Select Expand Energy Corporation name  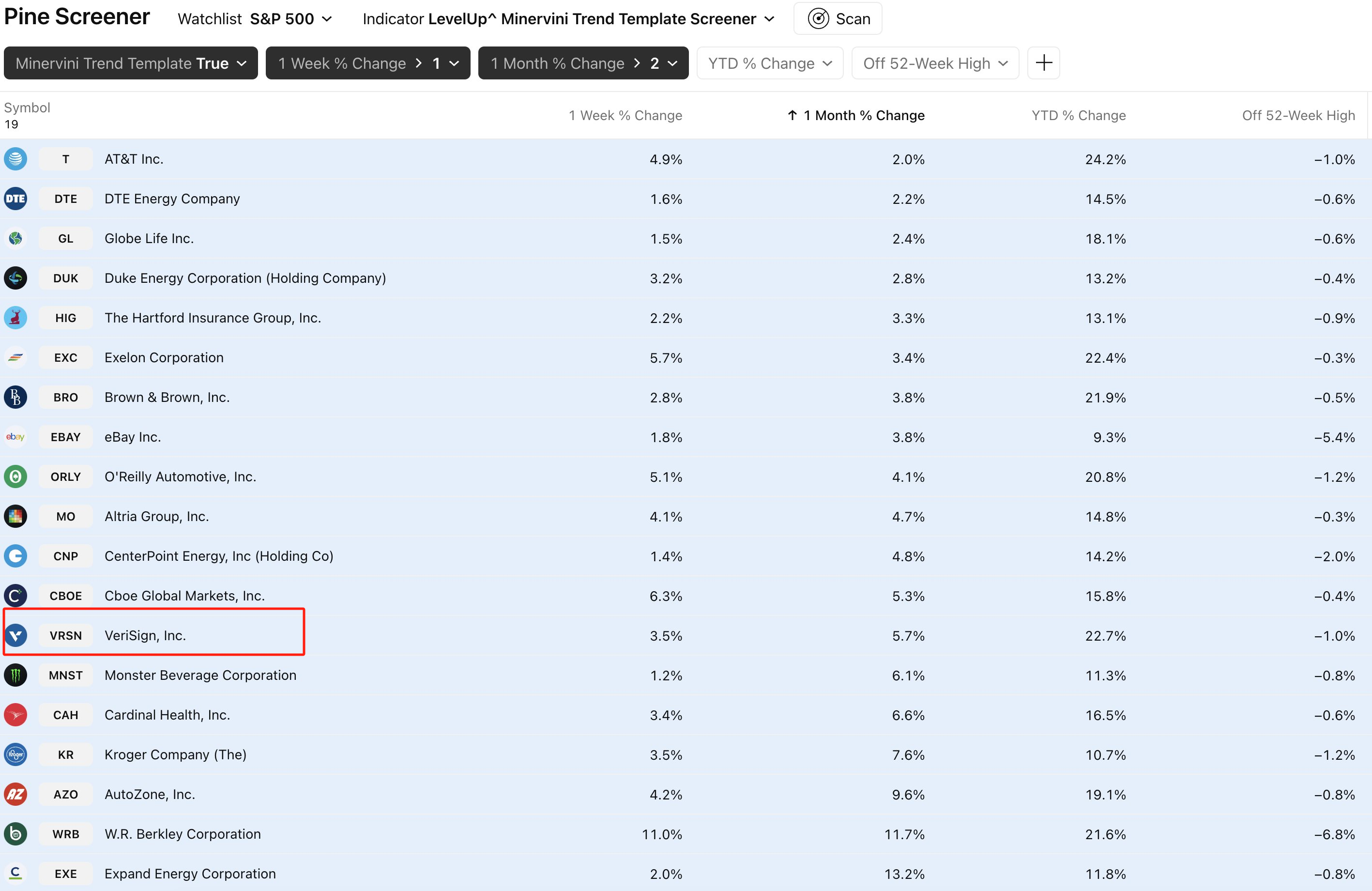(190, 873)
